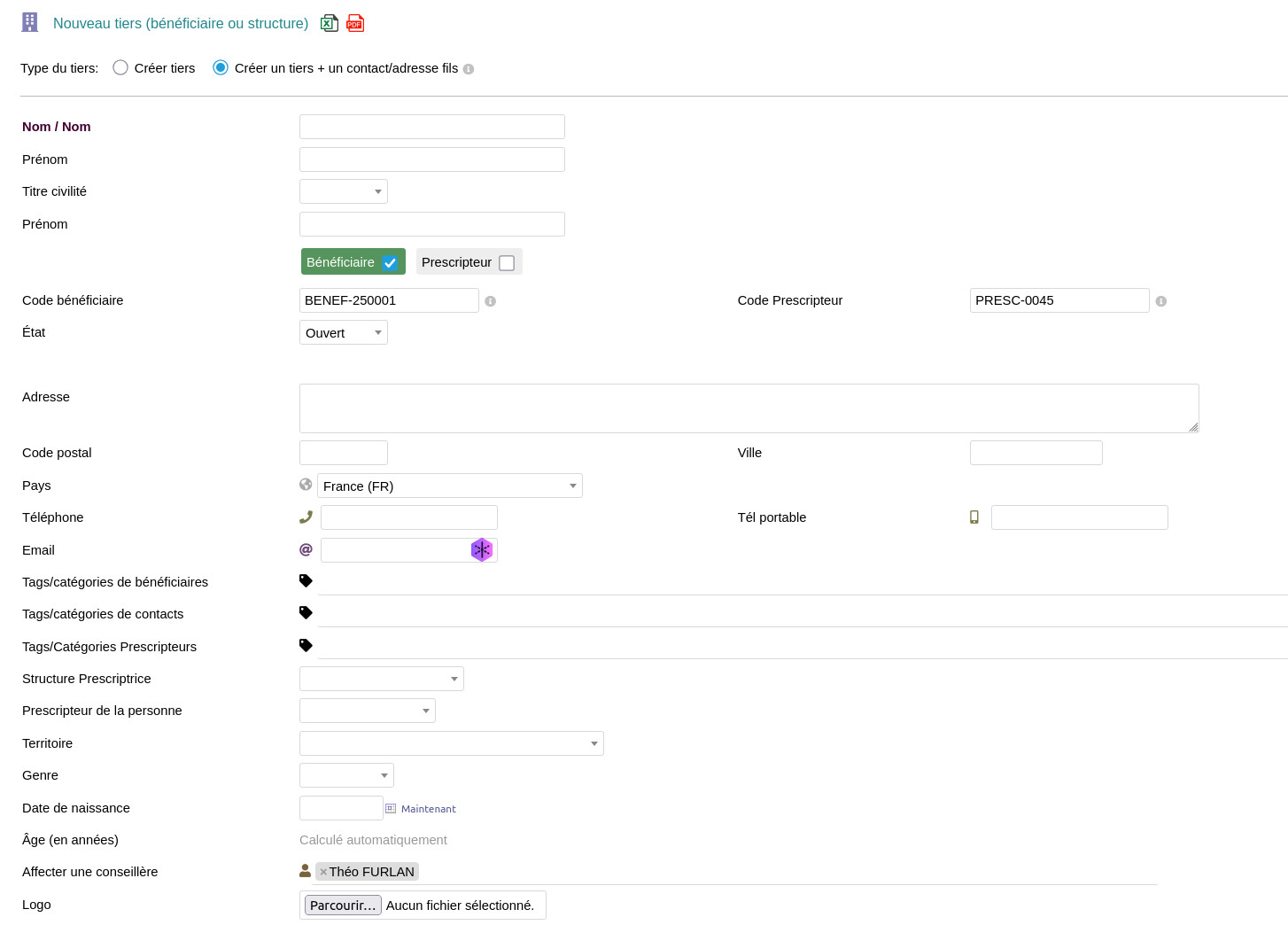Click info icon next to Code bénéficiaire

490,301
